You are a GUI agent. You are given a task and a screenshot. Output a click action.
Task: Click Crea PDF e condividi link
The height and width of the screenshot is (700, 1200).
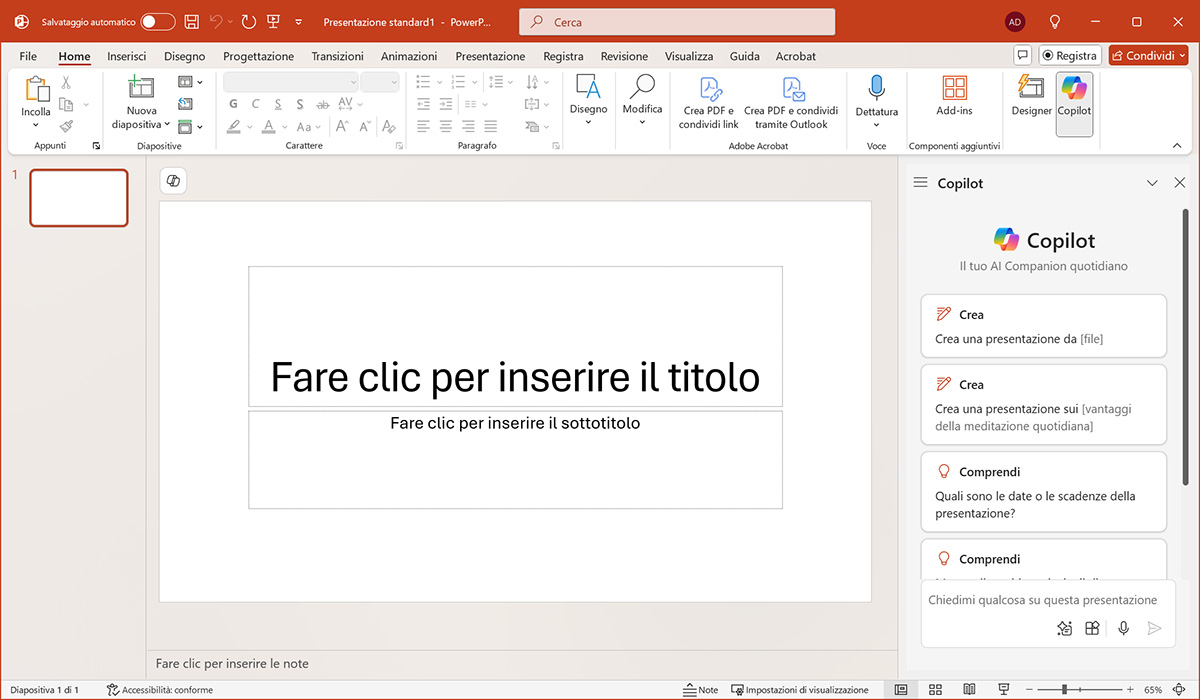pos(708,102)
